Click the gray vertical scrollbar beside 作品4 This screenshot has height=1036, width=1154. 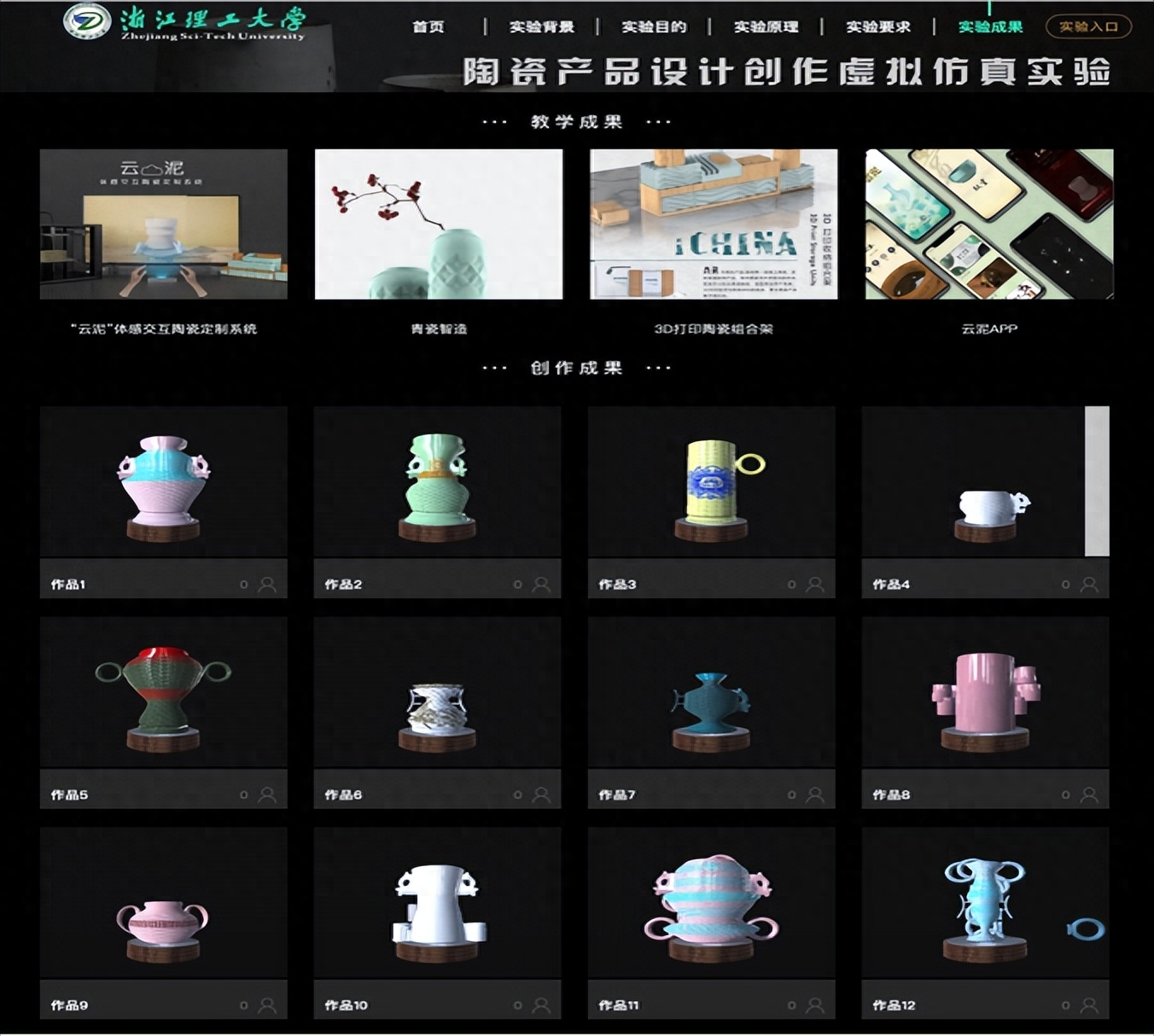pos(1097,481)
